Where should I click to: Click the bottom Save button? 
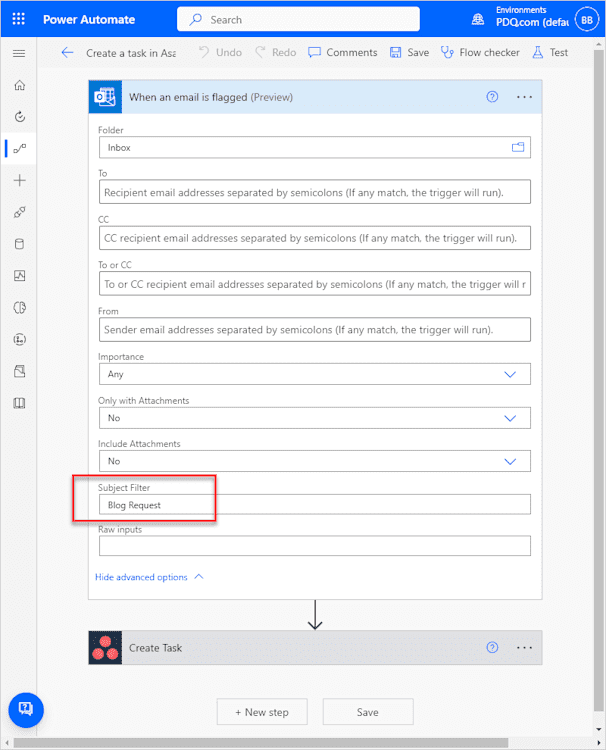pos(368,712)
